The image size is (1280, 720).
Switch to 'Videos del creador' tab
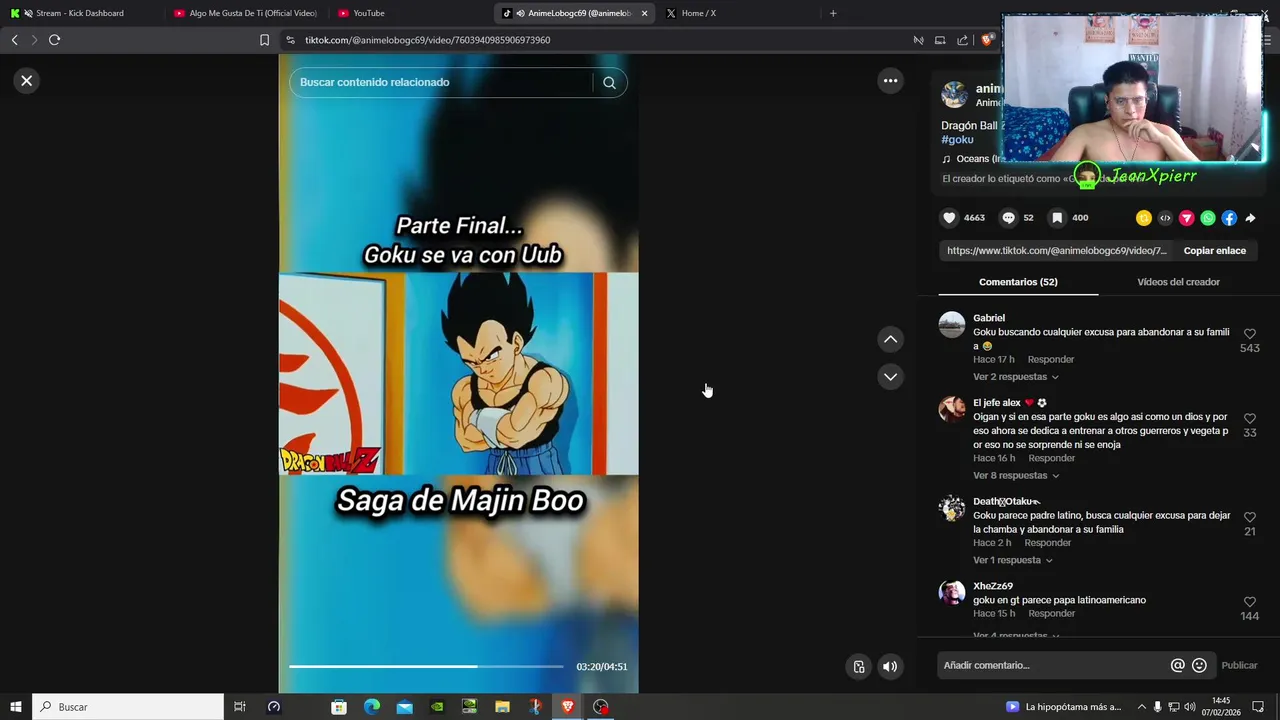click(x=1178, y=282)
